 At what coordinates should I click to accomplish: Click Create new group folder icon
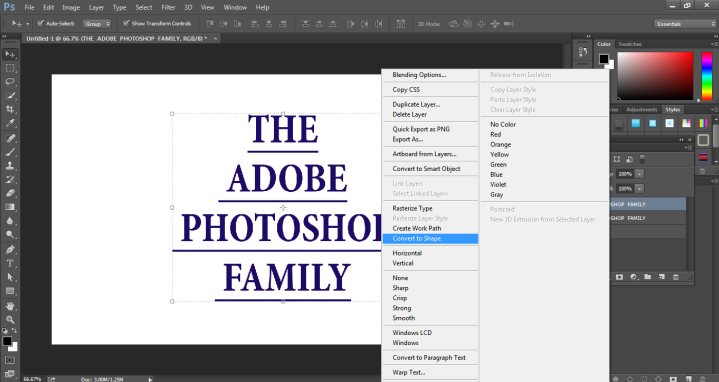(x=647, y=277)
